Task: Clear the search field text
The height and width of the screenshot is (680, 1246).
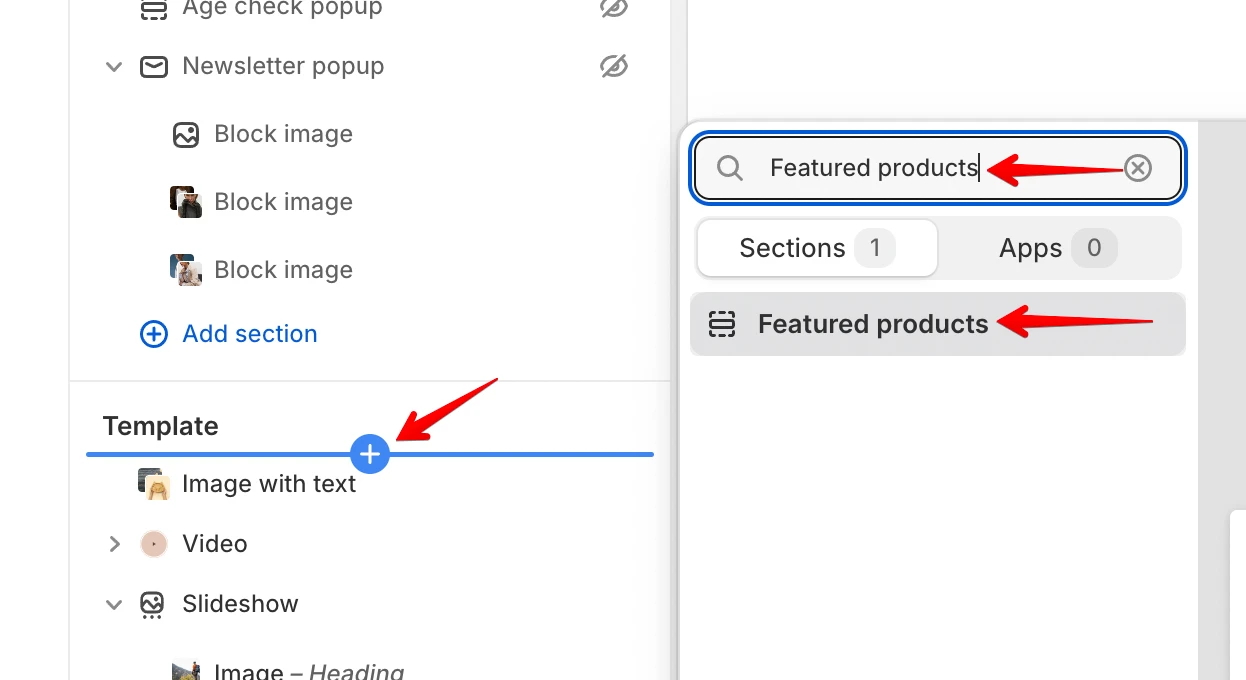Action: click(x=1138, y=168)
